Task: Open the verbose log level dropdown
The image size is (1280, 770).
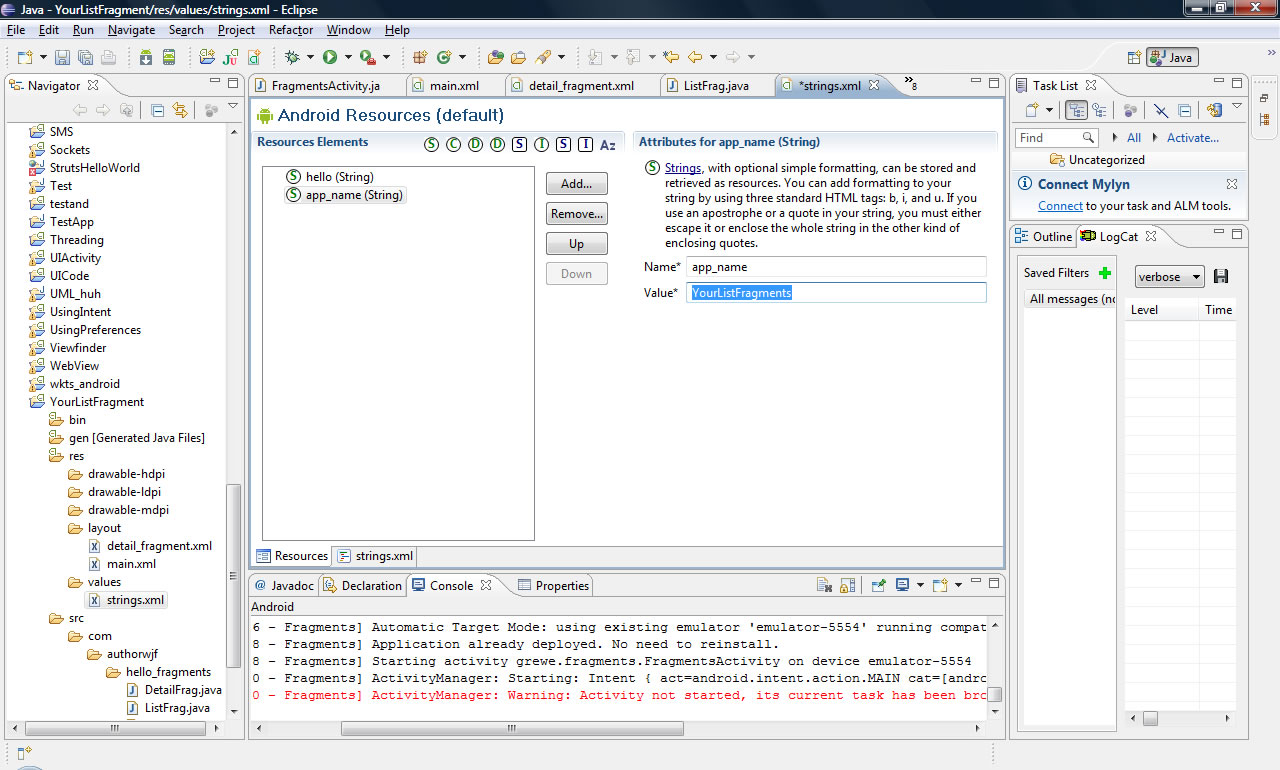Action: [x=1169, y=277]
